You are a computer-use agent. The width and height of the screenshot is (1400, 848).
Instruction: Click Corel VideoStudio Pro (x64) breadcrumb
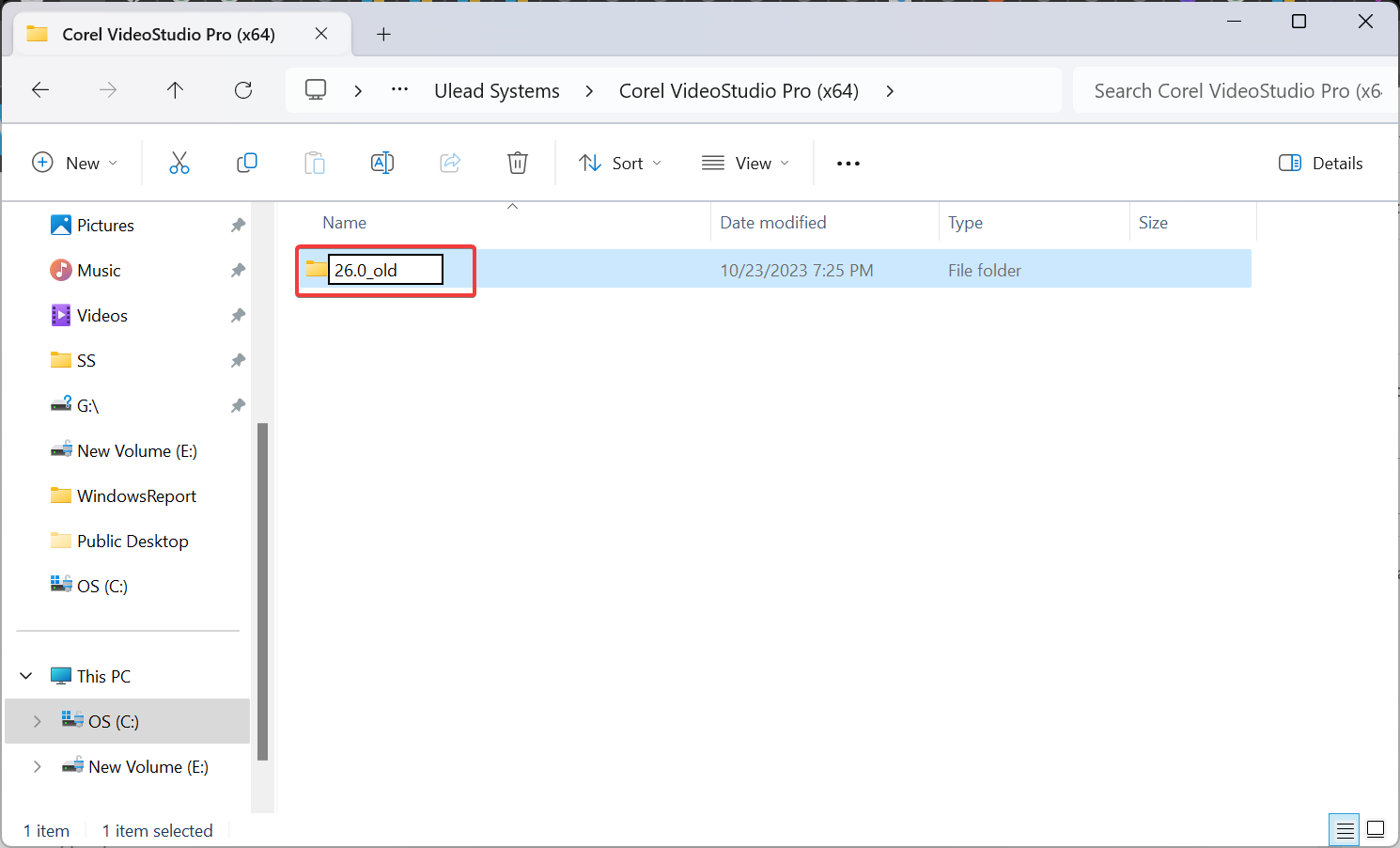(x=739, y=90)
